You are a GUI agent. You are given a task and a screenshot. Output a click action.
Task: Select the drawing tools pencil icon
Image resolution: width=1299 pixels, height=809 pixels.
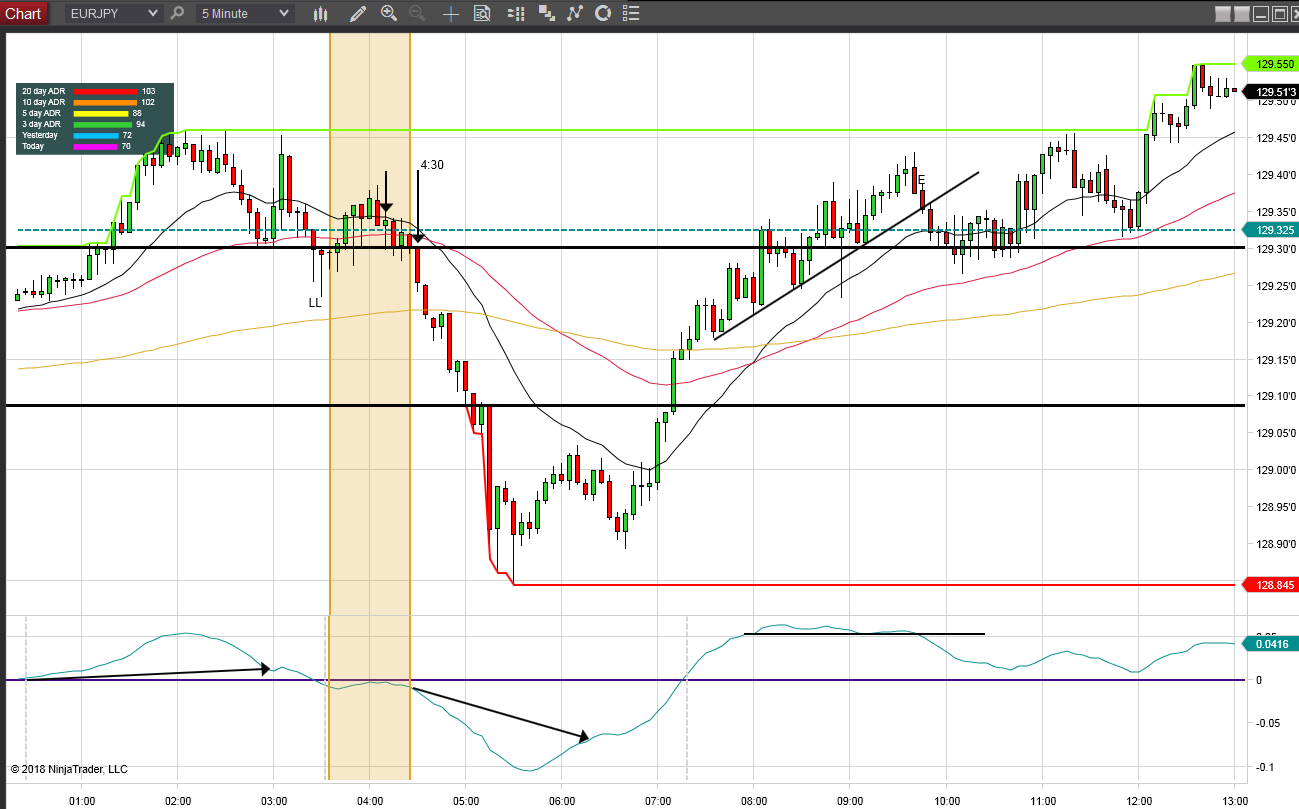coord(358,14)
